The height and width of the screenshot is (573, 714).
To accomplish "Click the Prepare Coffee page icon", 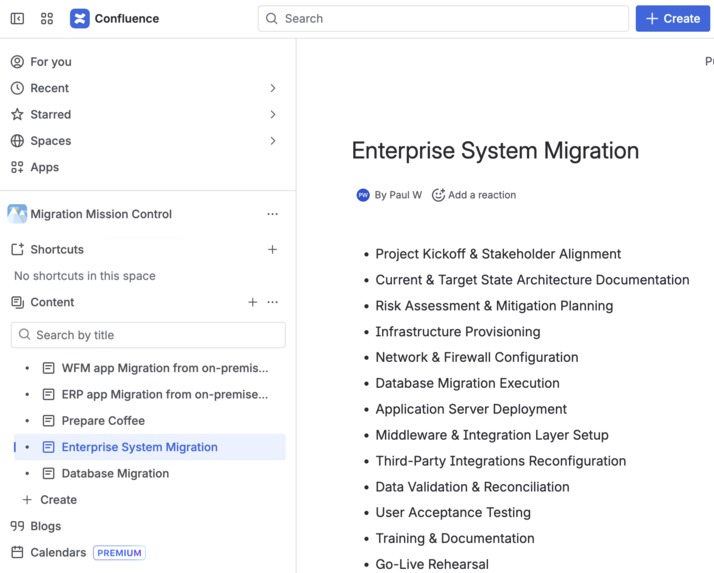I will click(48, 421).
